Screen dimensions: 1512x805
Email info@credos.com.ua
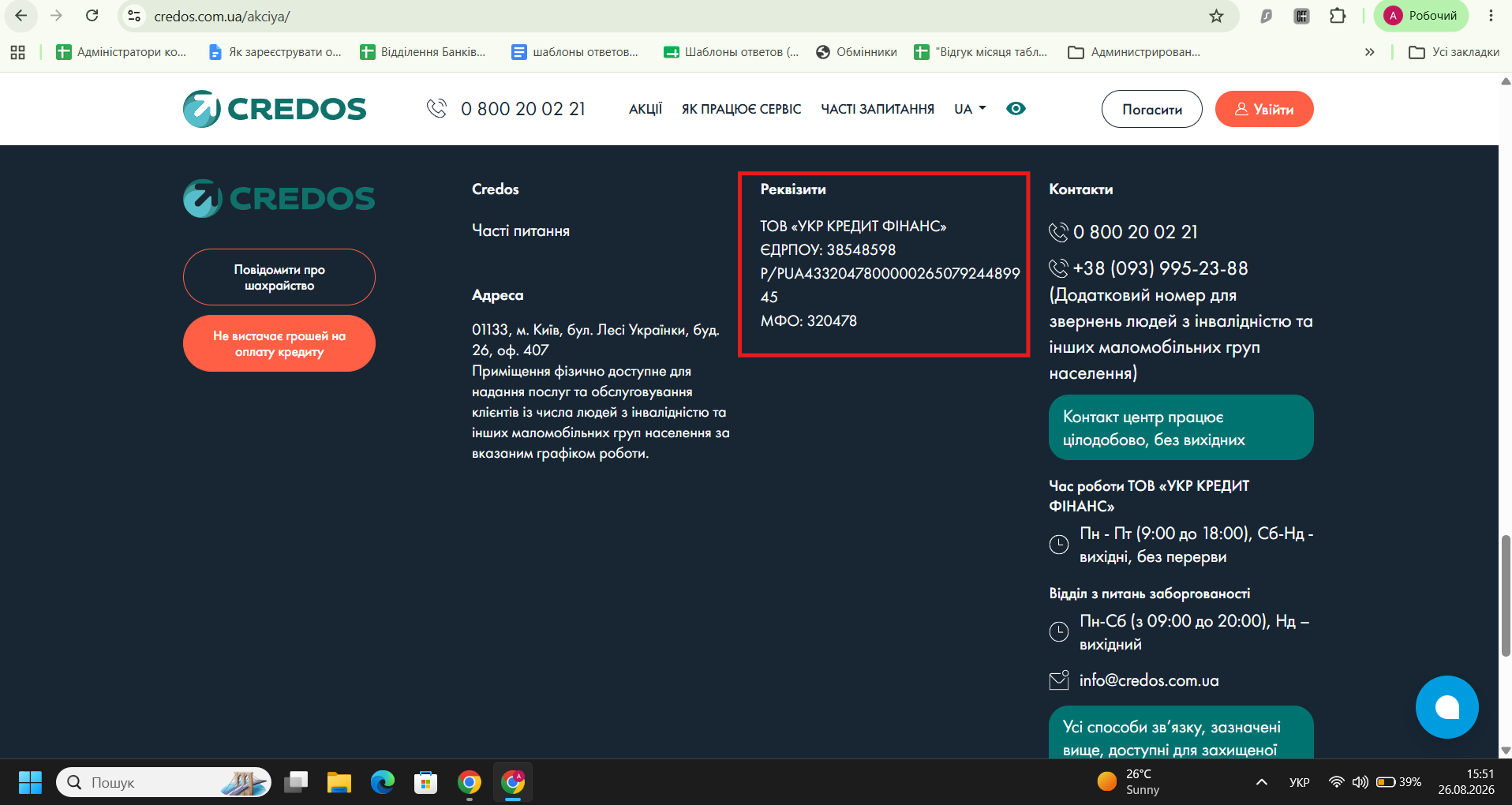(x=1149, y=680)
